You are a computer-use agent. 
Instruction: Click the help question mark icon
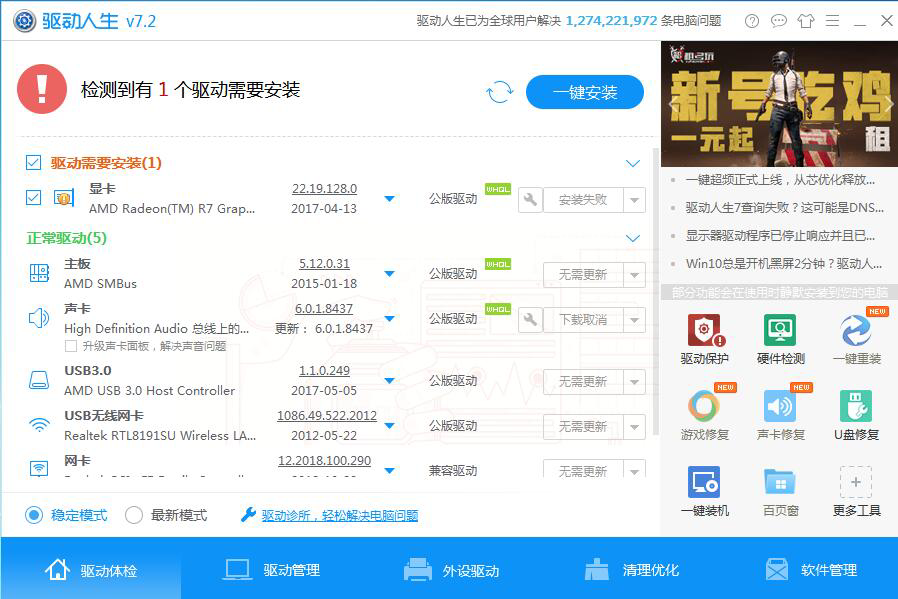pyautogui.click(x=751, y=21)
